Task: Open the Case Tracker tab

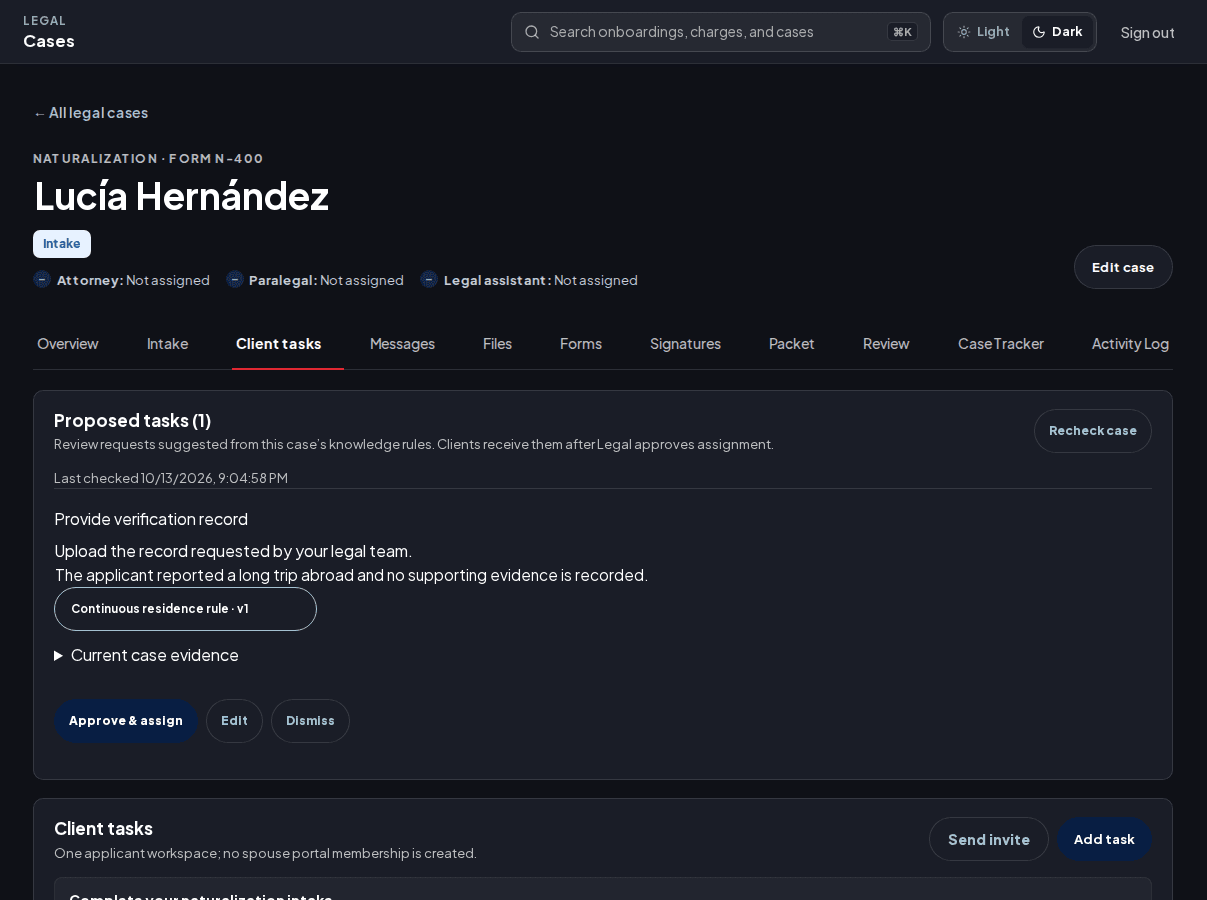Action: (x=1001, y=344)
